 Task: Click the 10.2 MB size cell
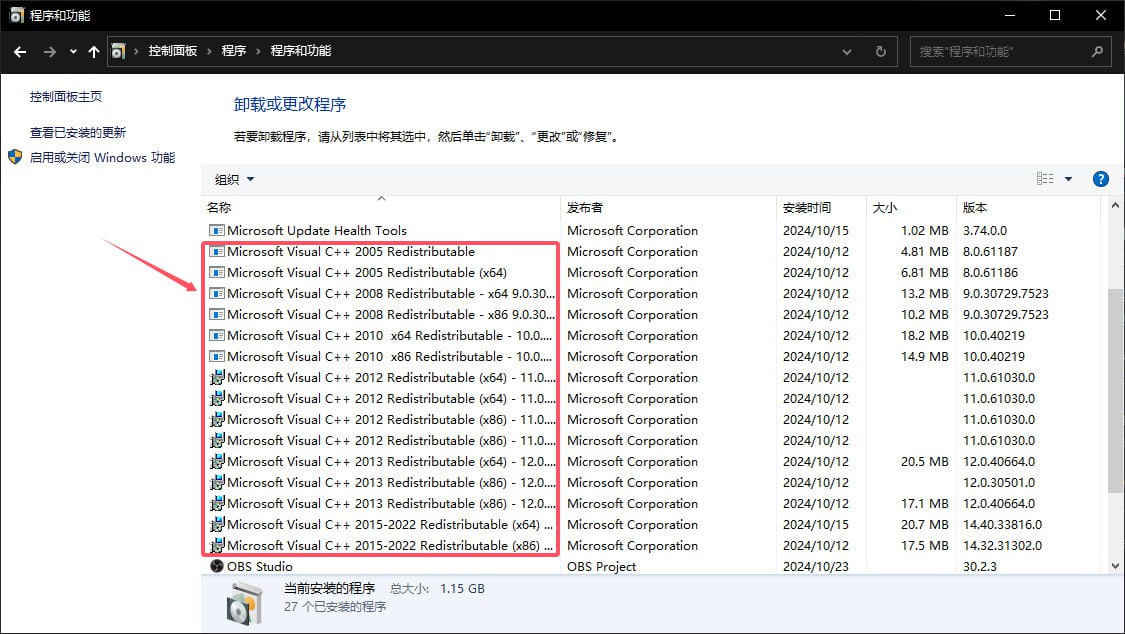click(x=925, y=314)
